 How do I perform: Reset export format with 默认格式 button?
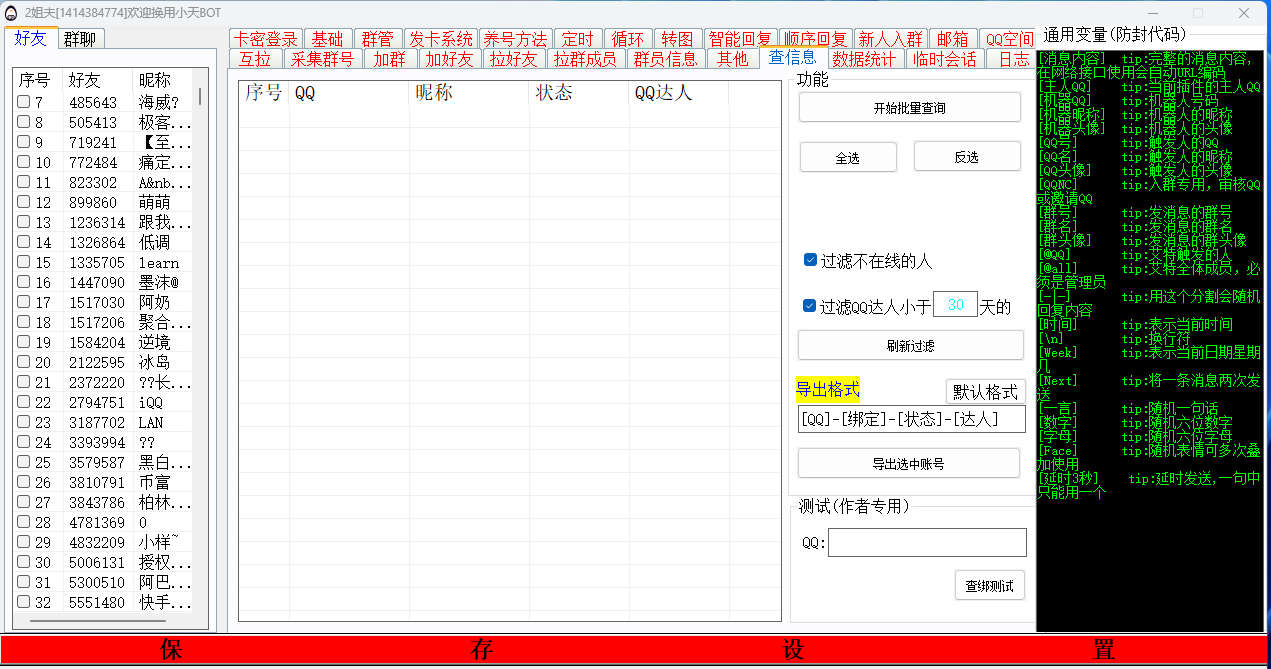[985, 391]
